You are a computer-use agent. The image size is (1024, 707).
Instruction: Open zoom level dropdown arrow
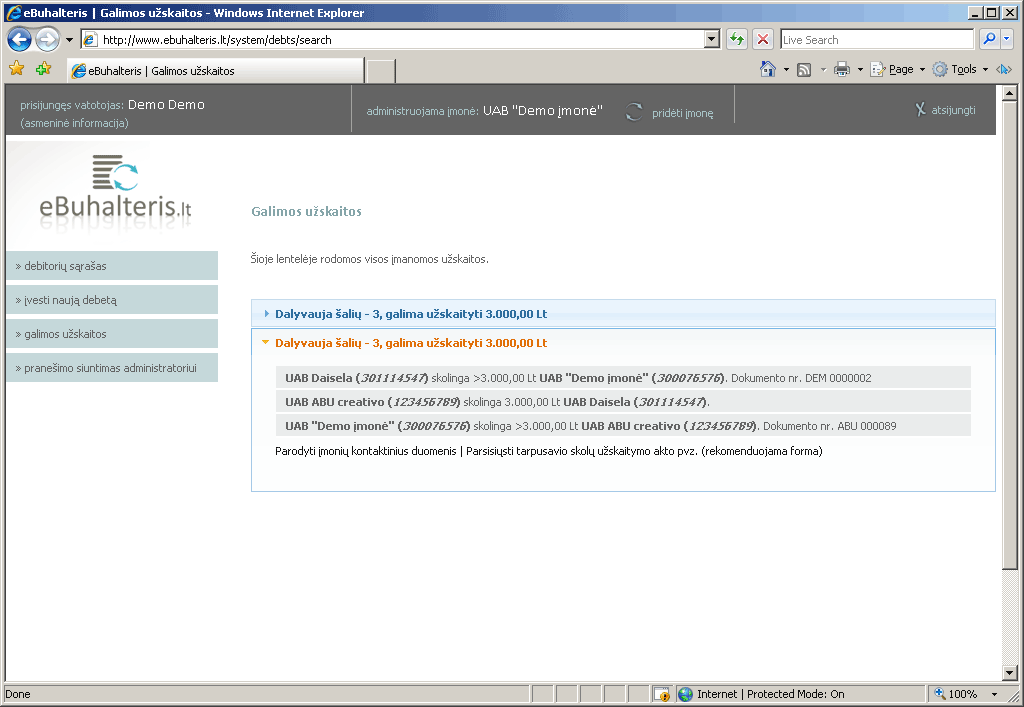[995, 694]
